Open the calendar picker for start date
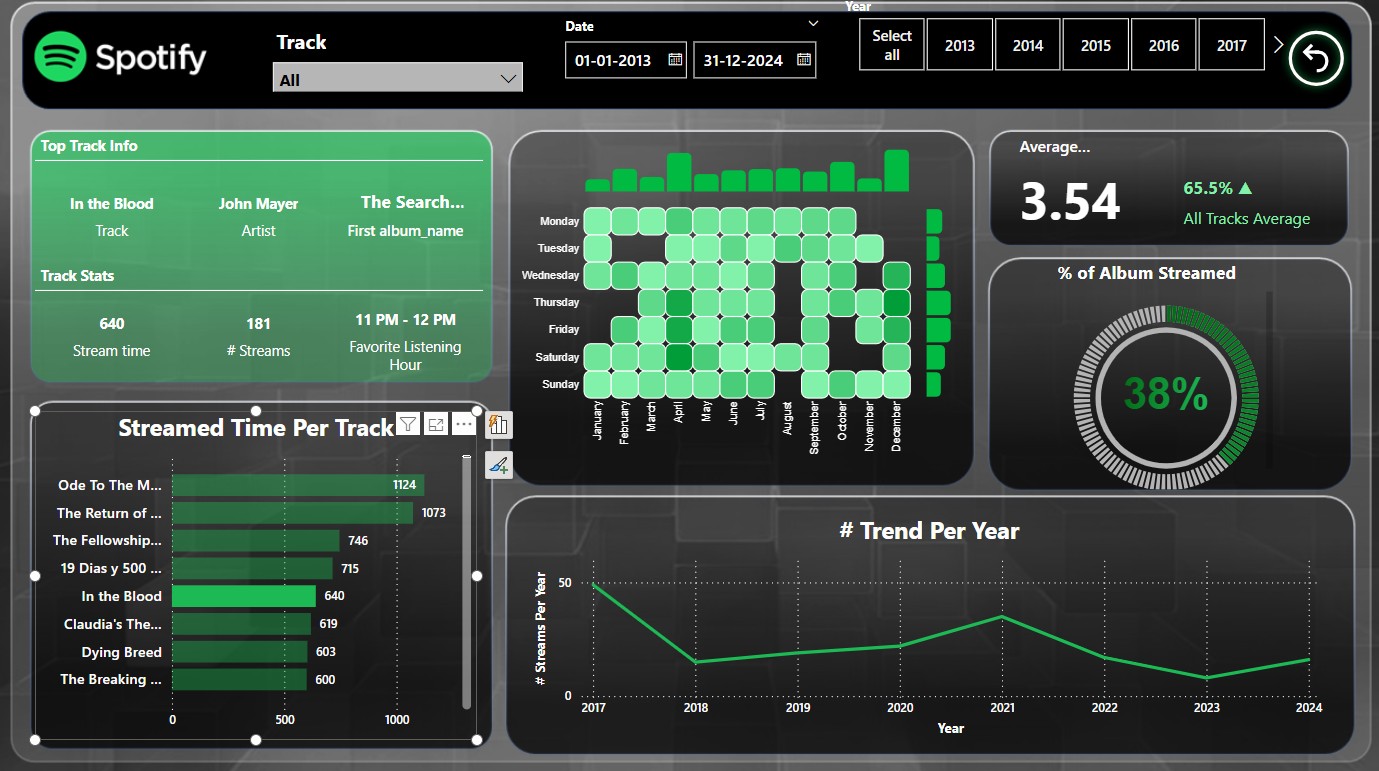 click(x=675, y=60)
